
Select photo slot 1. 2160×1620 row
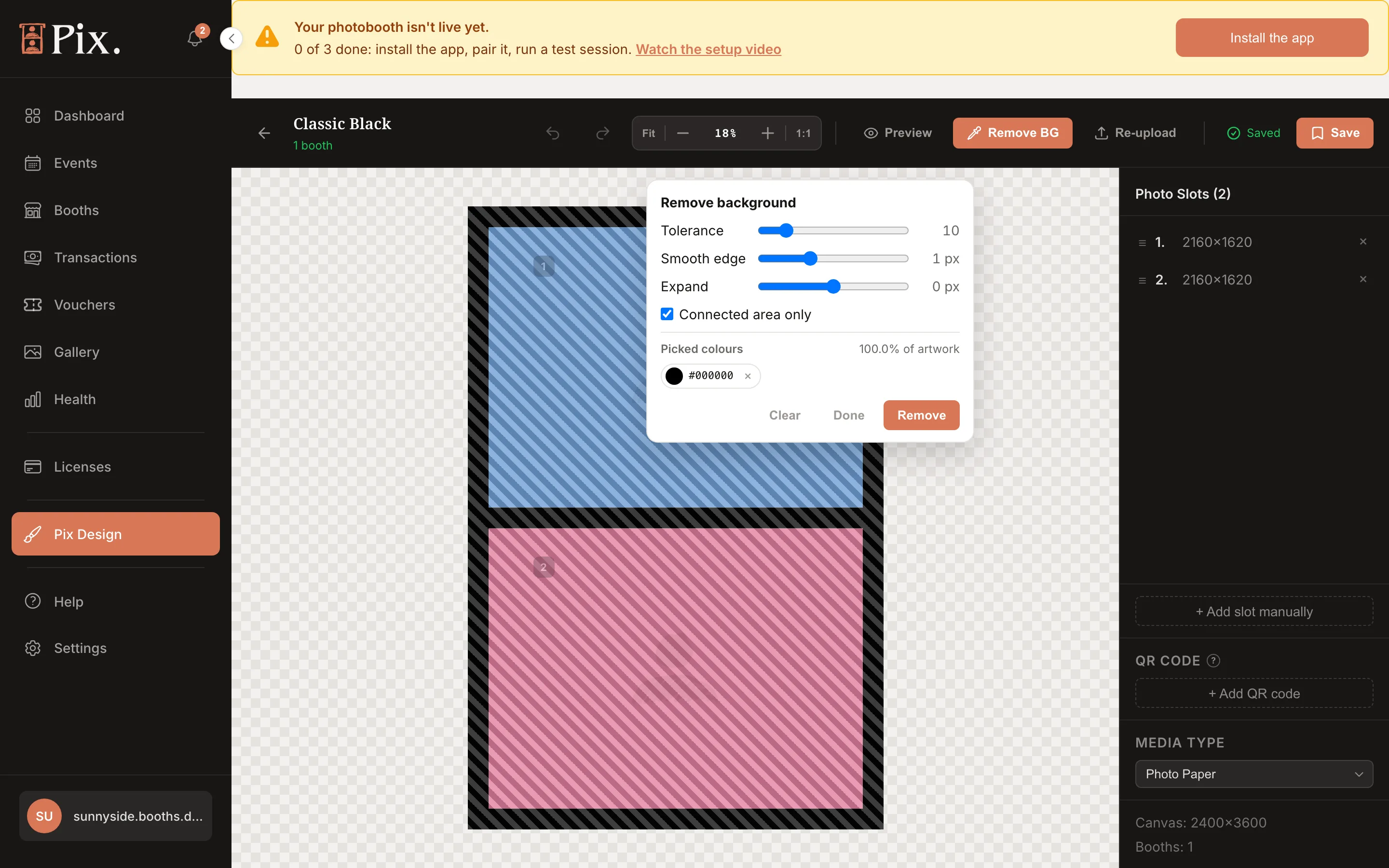pos(1253,242)
